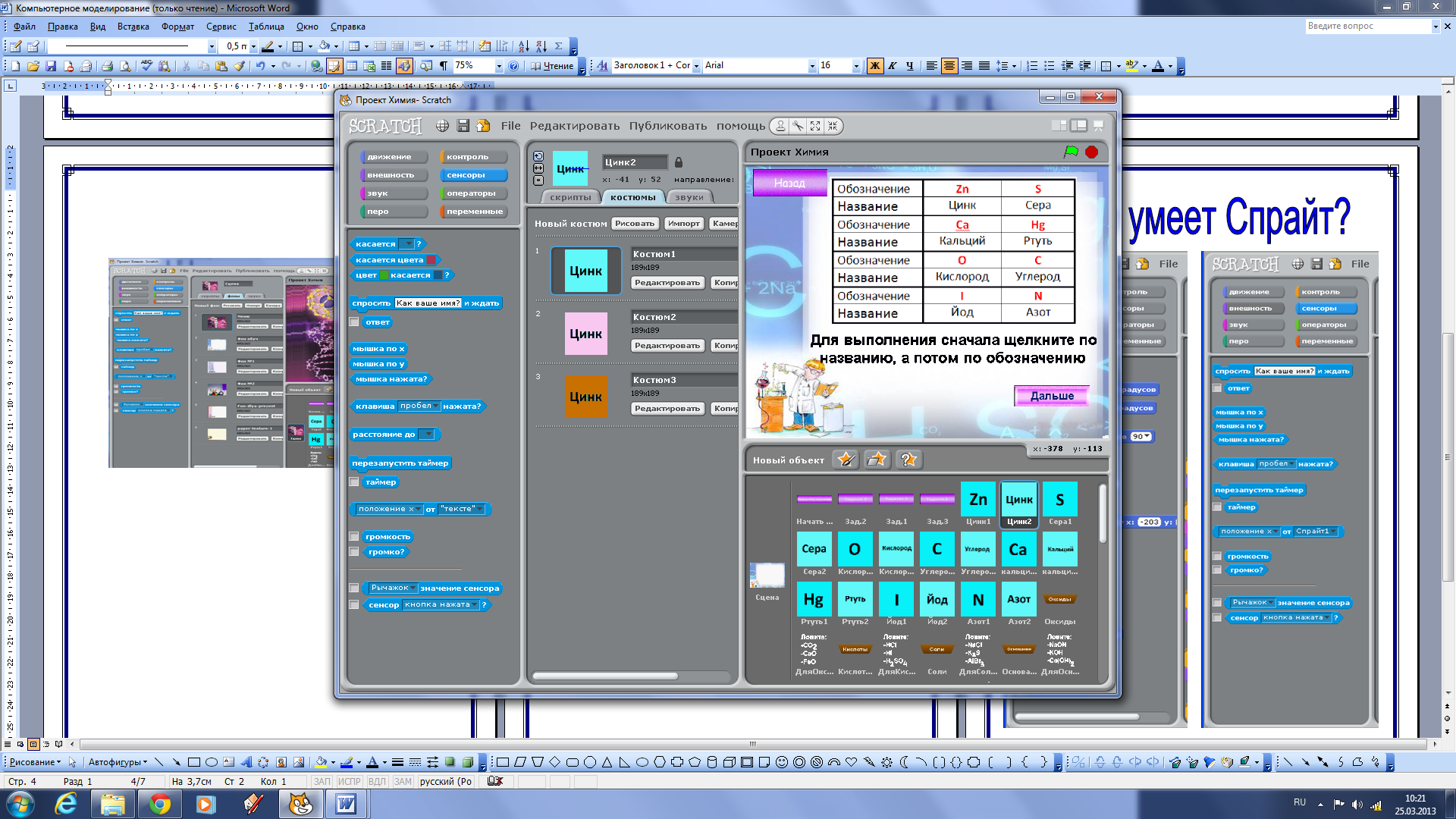
Task: Open the Scratch language globe icon
Action: (442, 126)
